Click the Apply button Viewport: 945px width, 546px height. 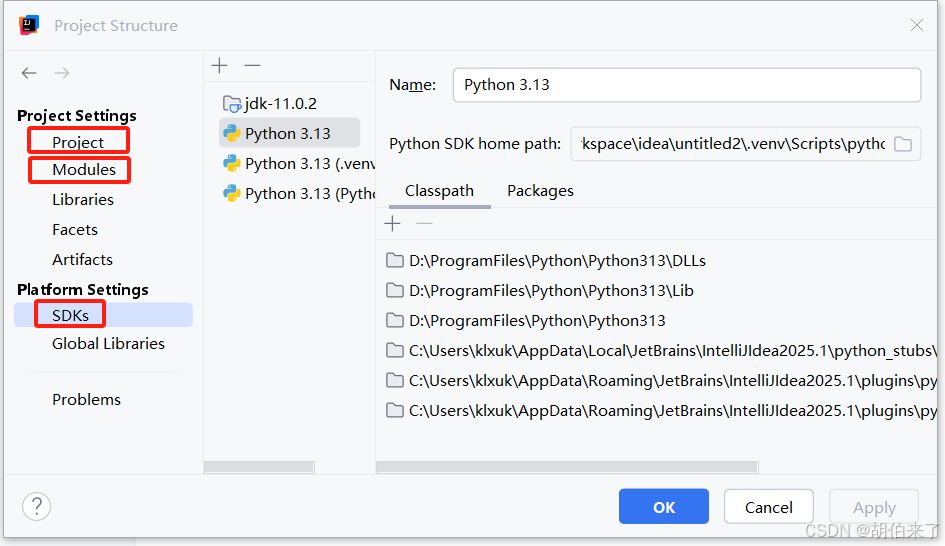click(x=874, y=507)
